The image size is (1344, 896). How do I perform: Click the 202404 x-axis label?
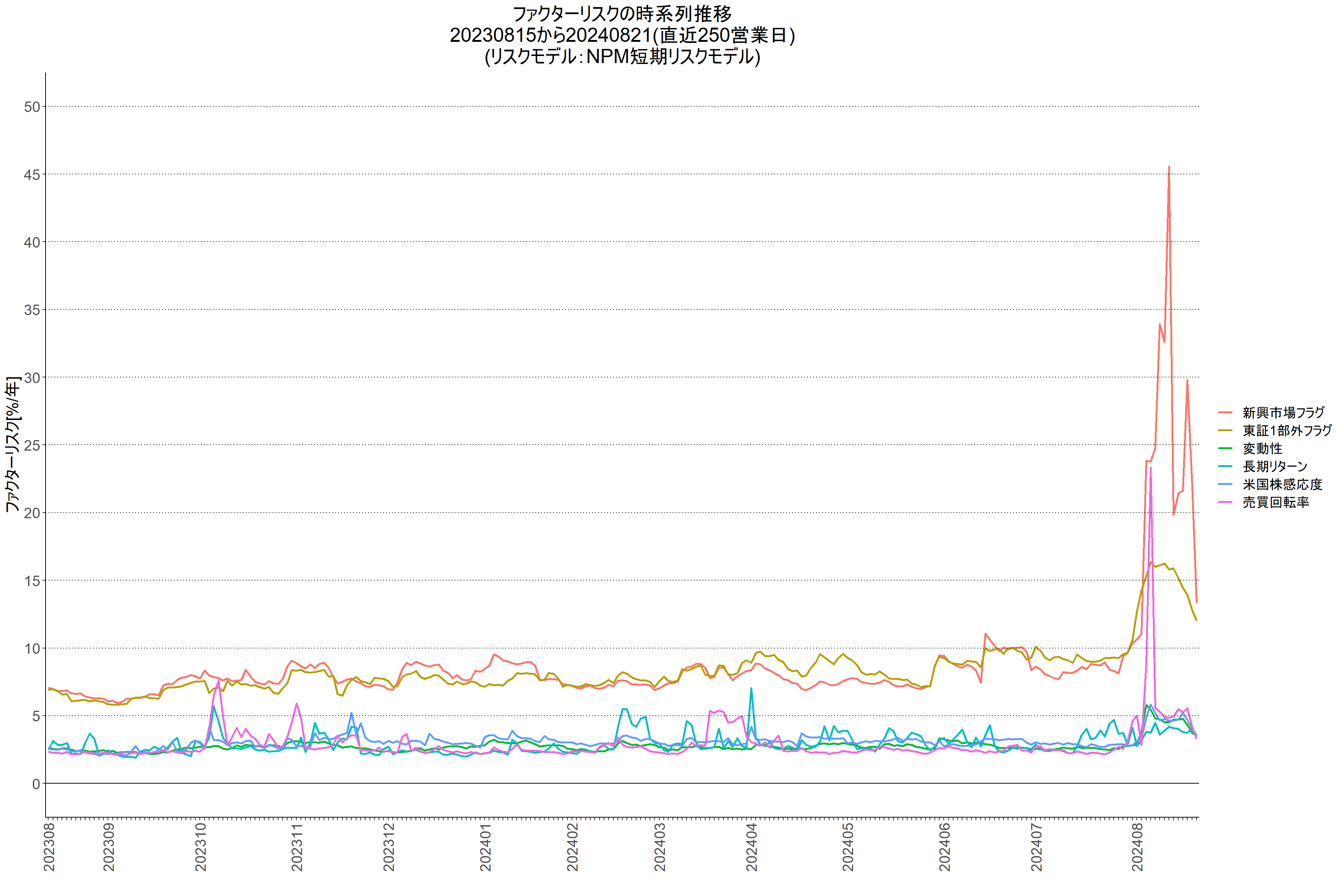point(751,847)
